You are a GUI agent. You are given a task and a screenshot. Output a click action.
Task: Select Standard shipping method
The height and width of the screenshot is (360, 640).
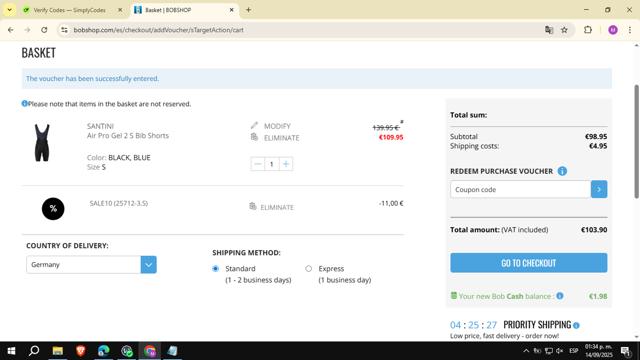pos(216,269)
